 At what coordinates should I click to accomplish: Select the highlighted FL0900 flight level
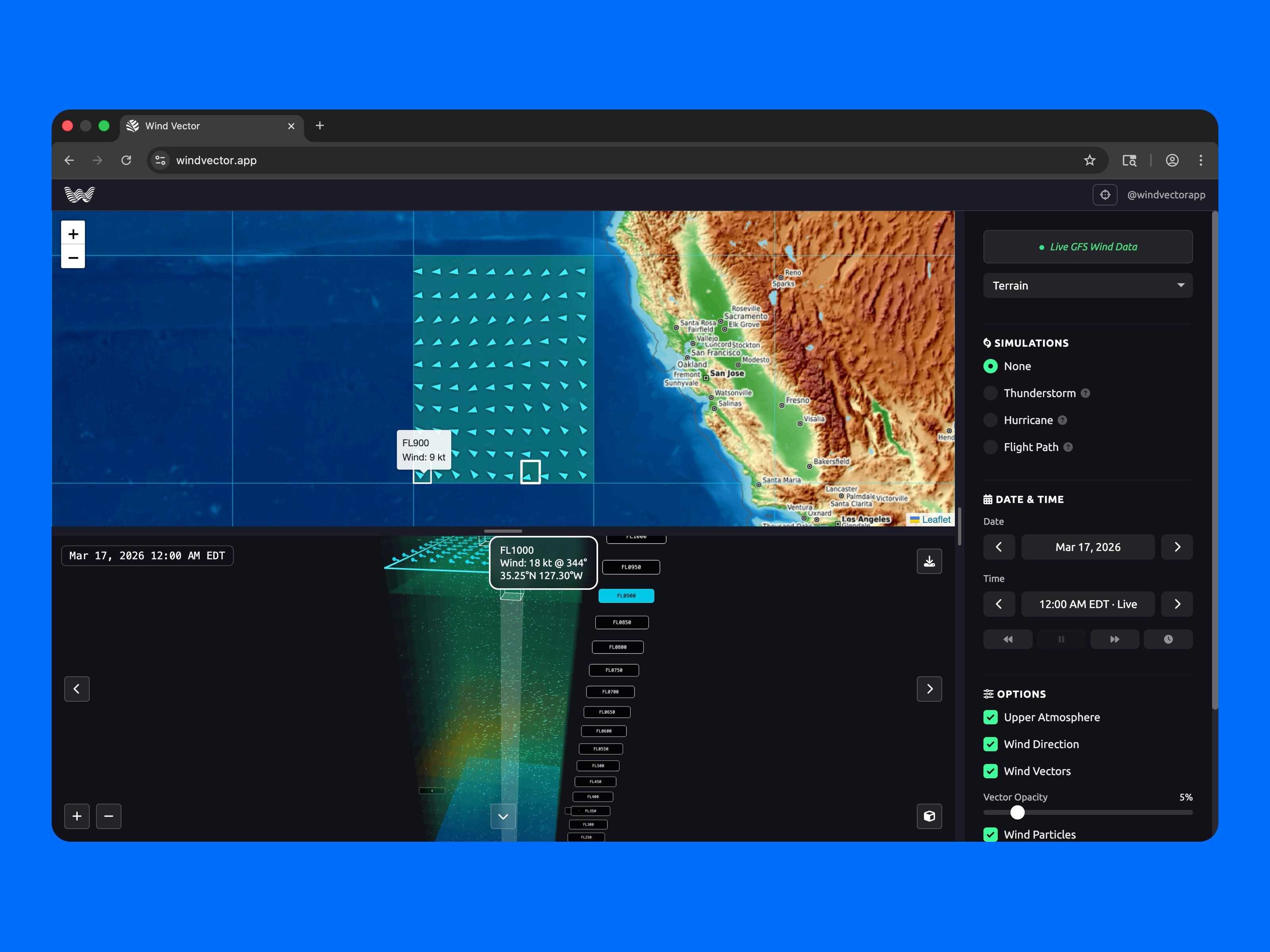click(x=626, y=596)
